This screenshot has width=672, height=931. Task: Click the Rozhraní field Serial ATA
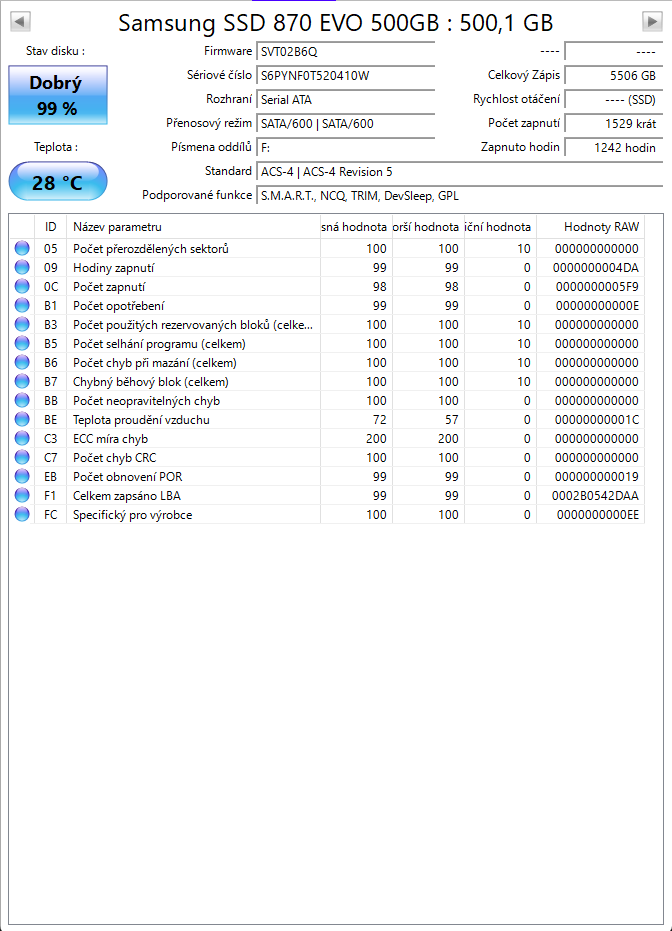point(346,100)
